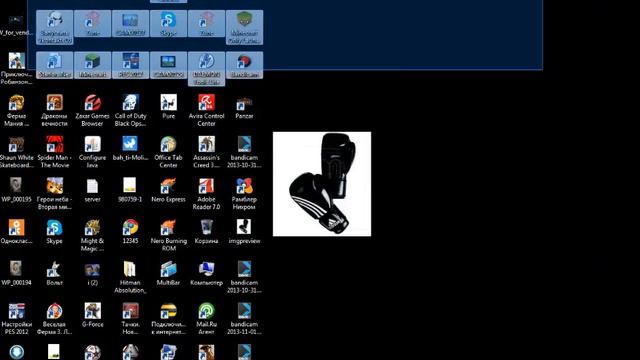Select the imgpreview file icon
The image size is (640, 360).
[x=244, y=232]
